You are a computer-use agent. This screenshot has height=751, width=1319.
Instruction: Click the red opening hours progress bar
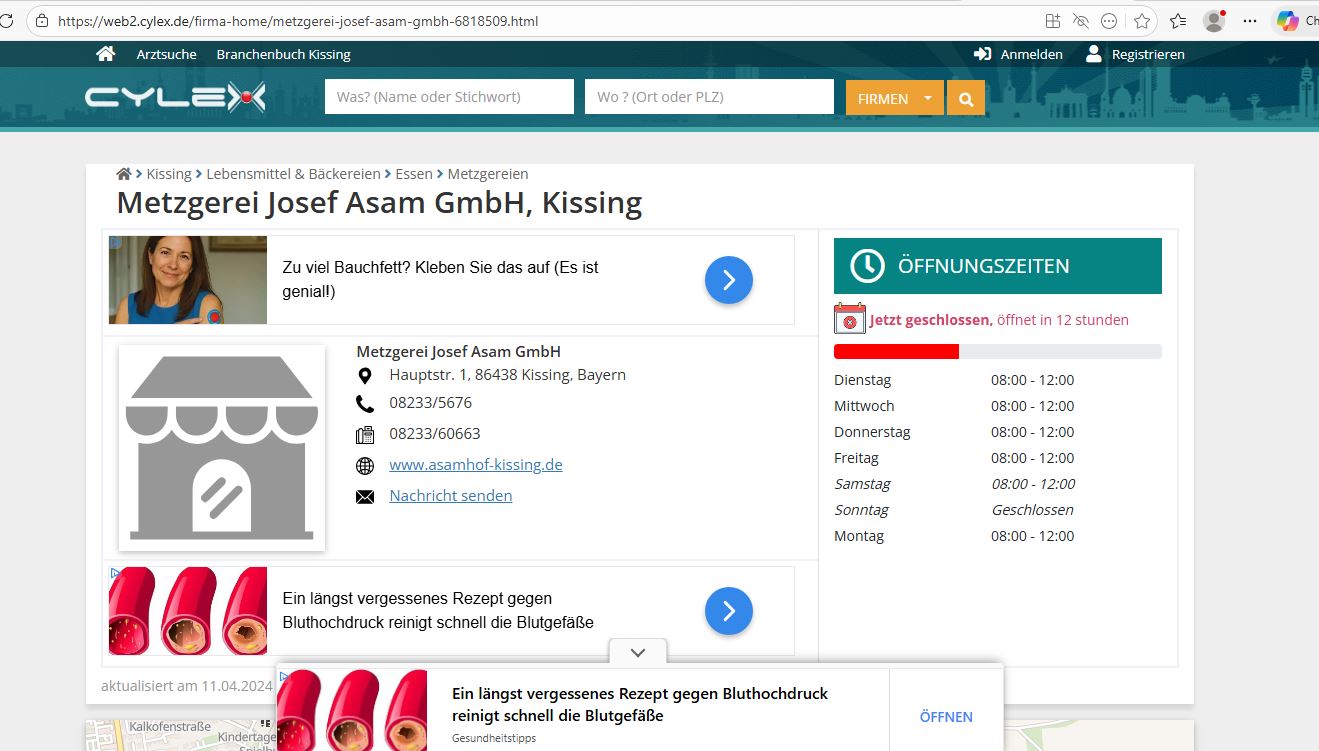(896, 351)
